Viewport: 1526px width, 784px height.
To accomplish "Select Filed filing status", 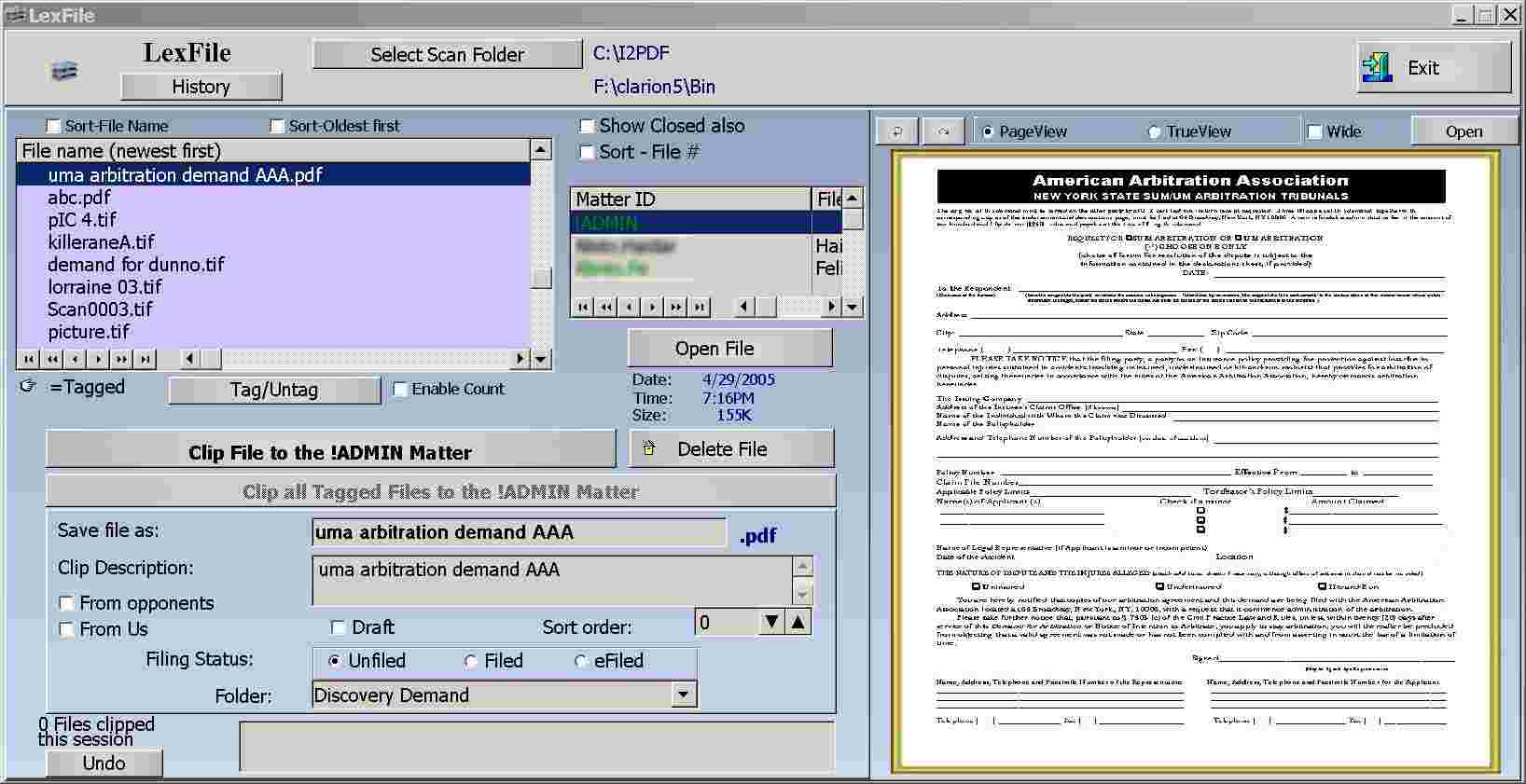I will pyautogui.click(x=471, y=661).
